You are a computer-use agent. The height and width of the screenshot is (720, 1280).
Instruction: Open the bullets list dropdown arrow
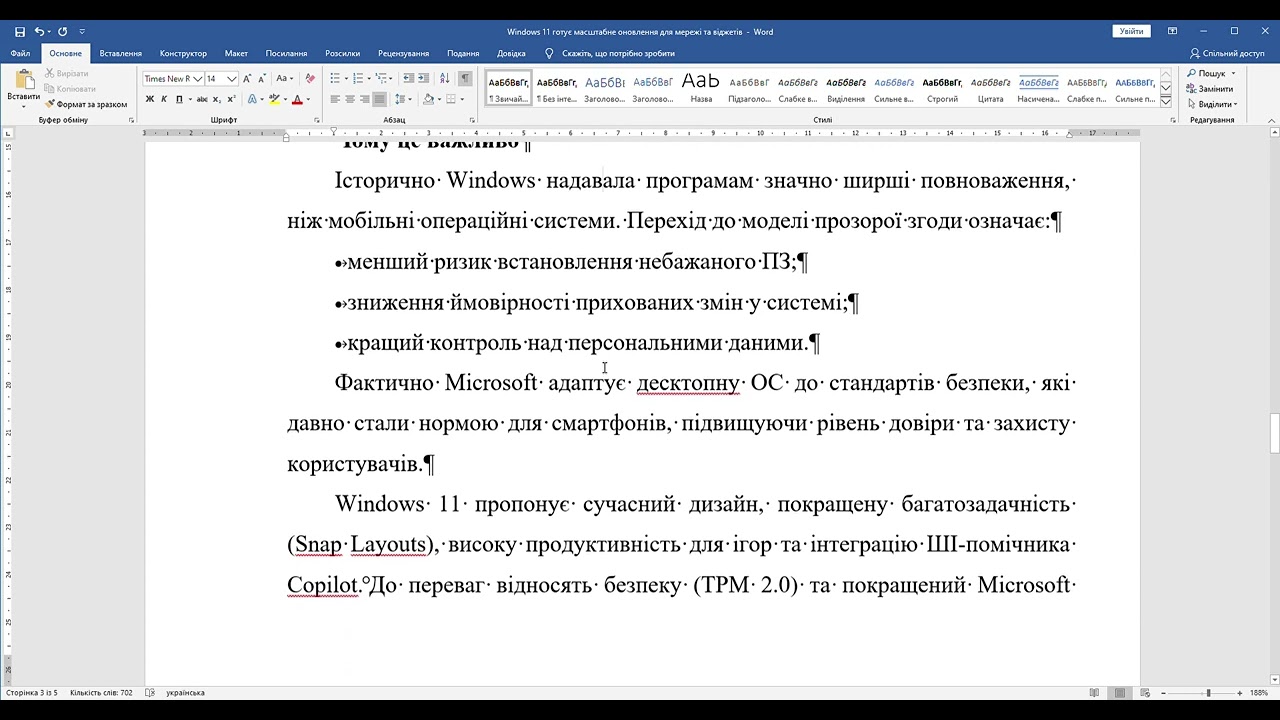pos(346,78)
